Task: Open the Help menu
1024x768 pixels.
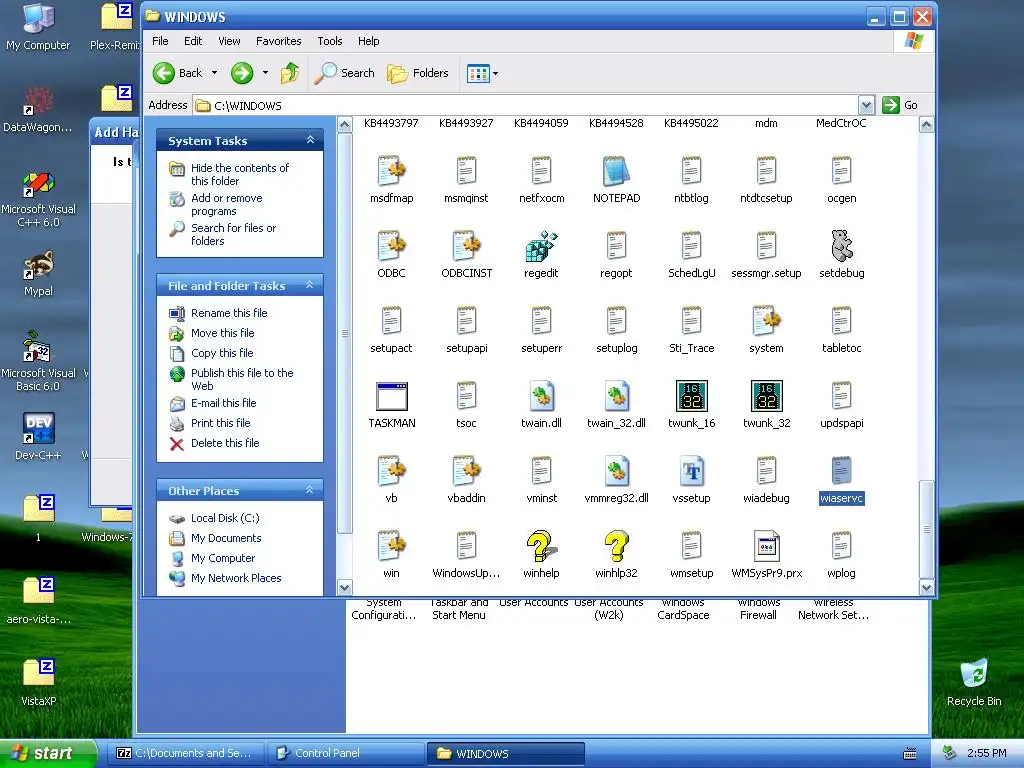Action: [368, 41]
